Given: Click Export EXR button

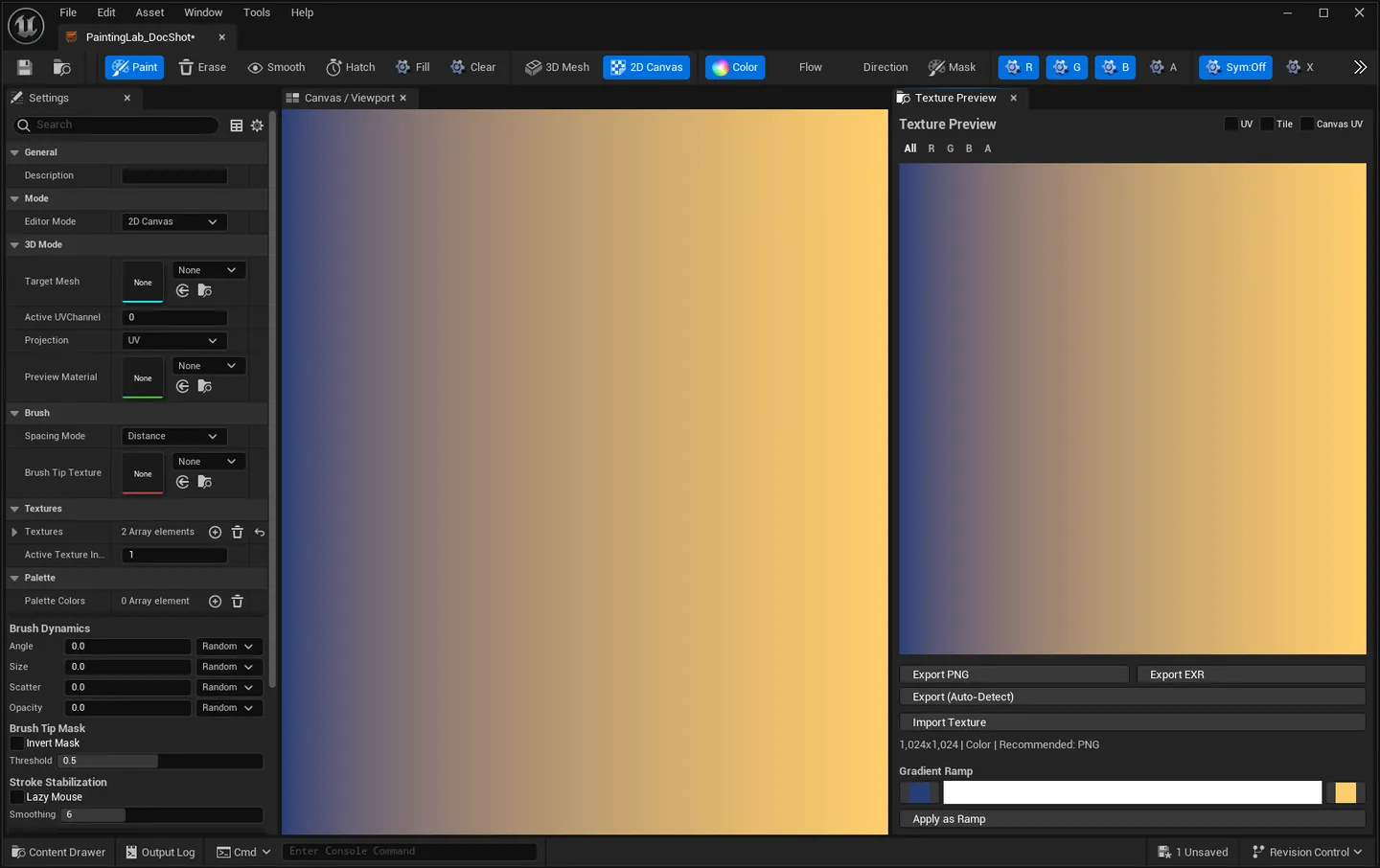Looking at the screenshot, I should pos(1251,674).
